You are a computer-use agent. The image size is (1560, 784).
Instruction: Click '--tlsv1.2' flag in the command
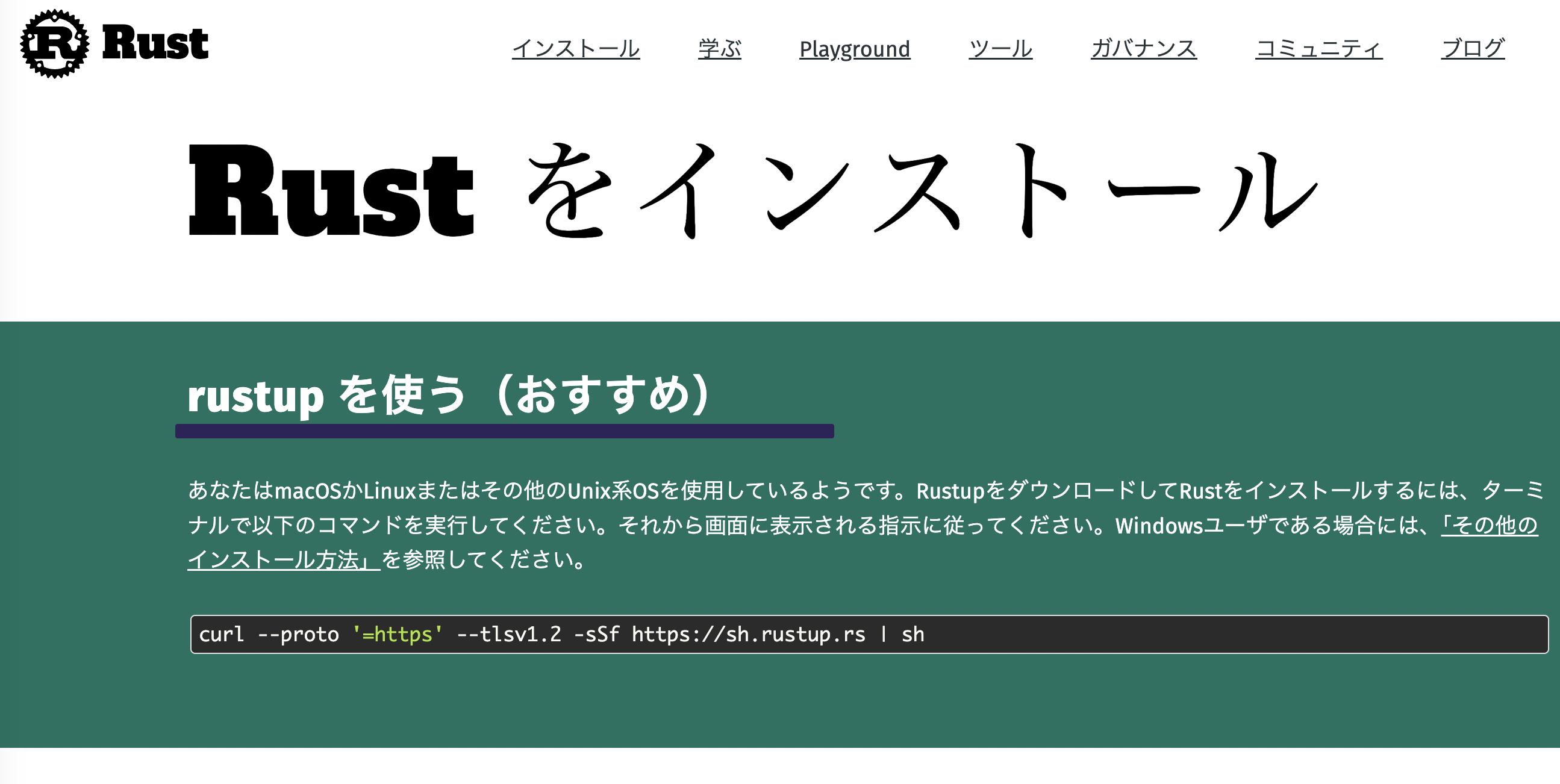click(509, 635)
